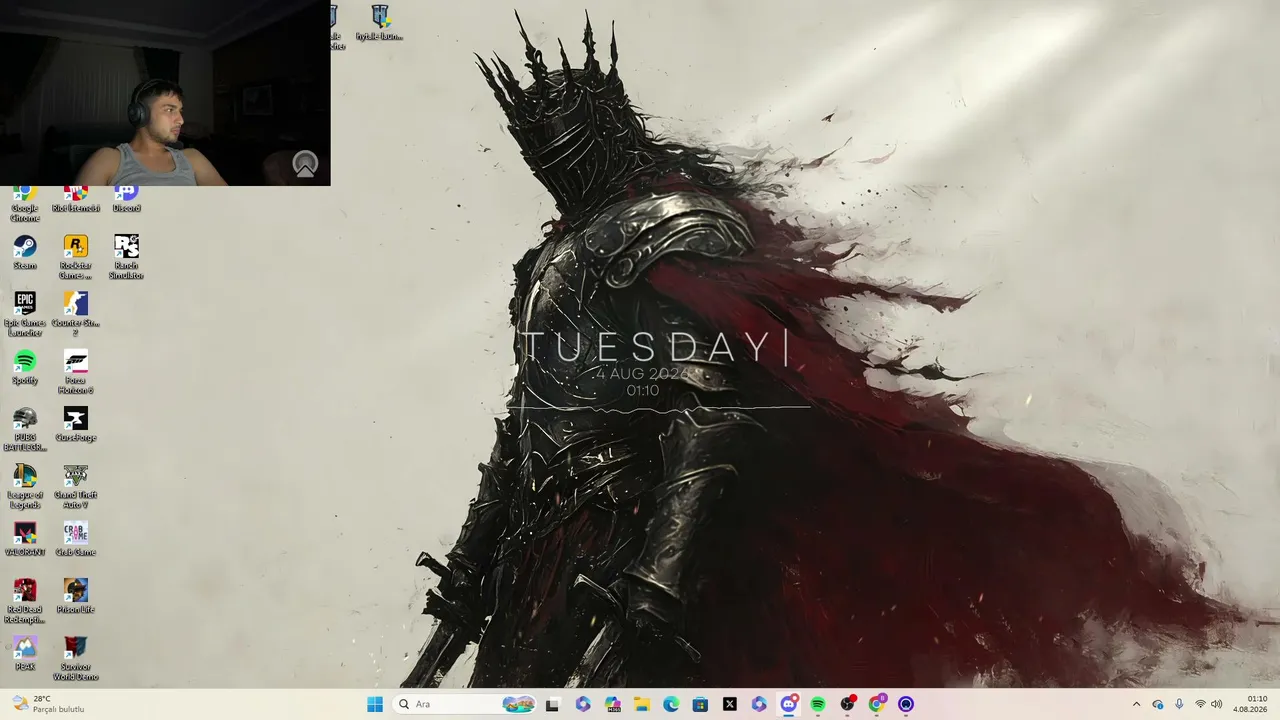Open the Windows Start menu
Viewport: 1280px width, 720px height.
pos(375,704)
